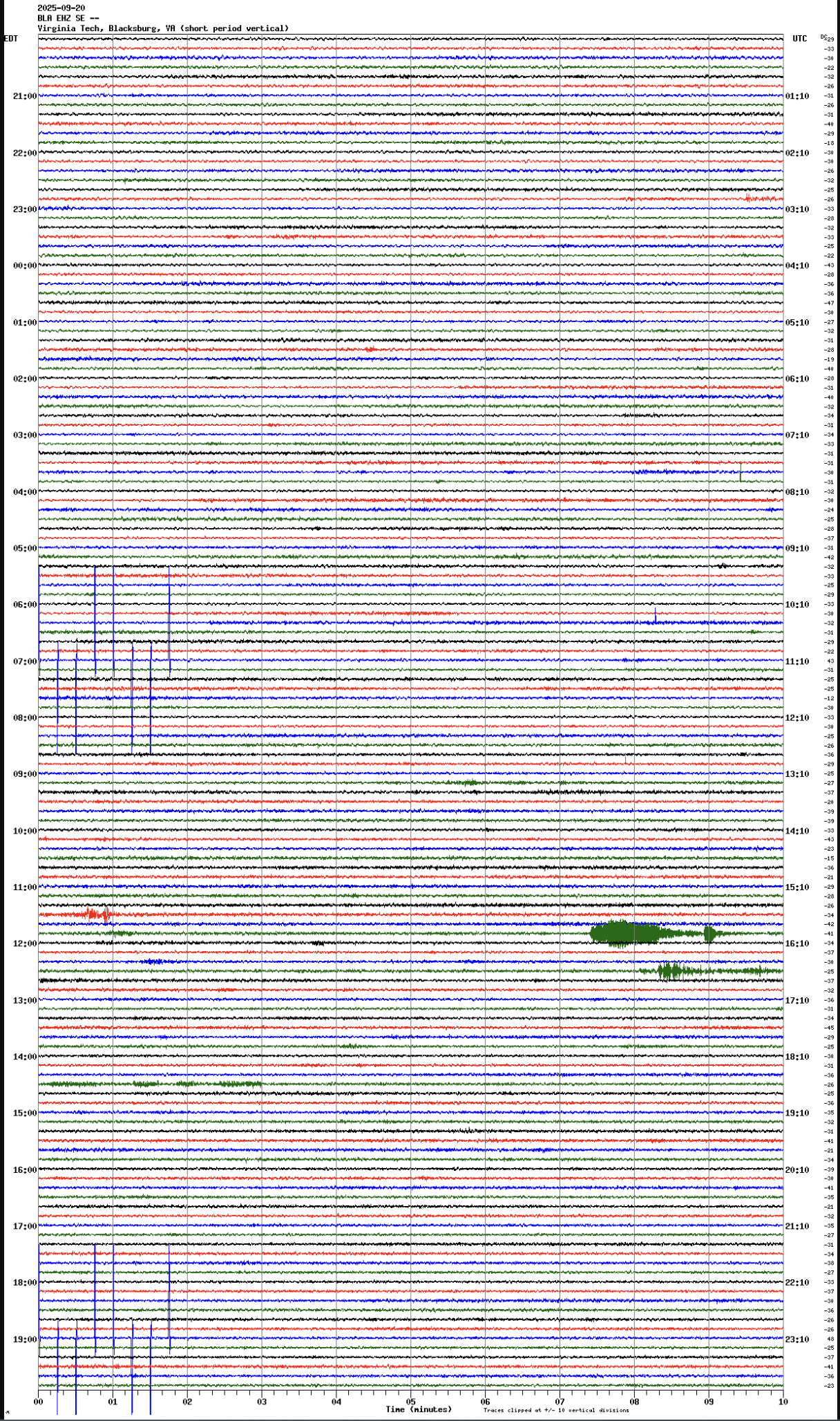Select the 2025-09-20 date header
Screen dimensions: 840x1421
[61, 8]
